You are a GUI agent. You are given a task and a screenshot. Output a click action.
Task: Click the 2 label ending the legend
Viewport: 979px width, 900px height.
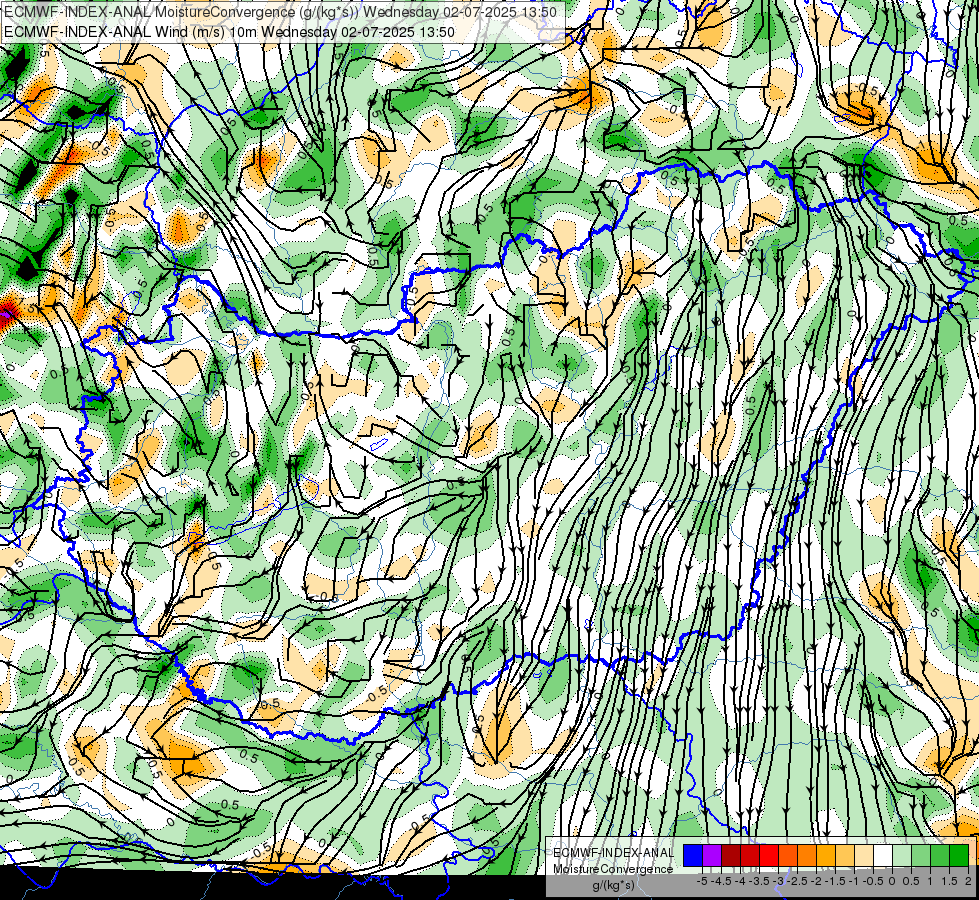(x=968, y=881)
